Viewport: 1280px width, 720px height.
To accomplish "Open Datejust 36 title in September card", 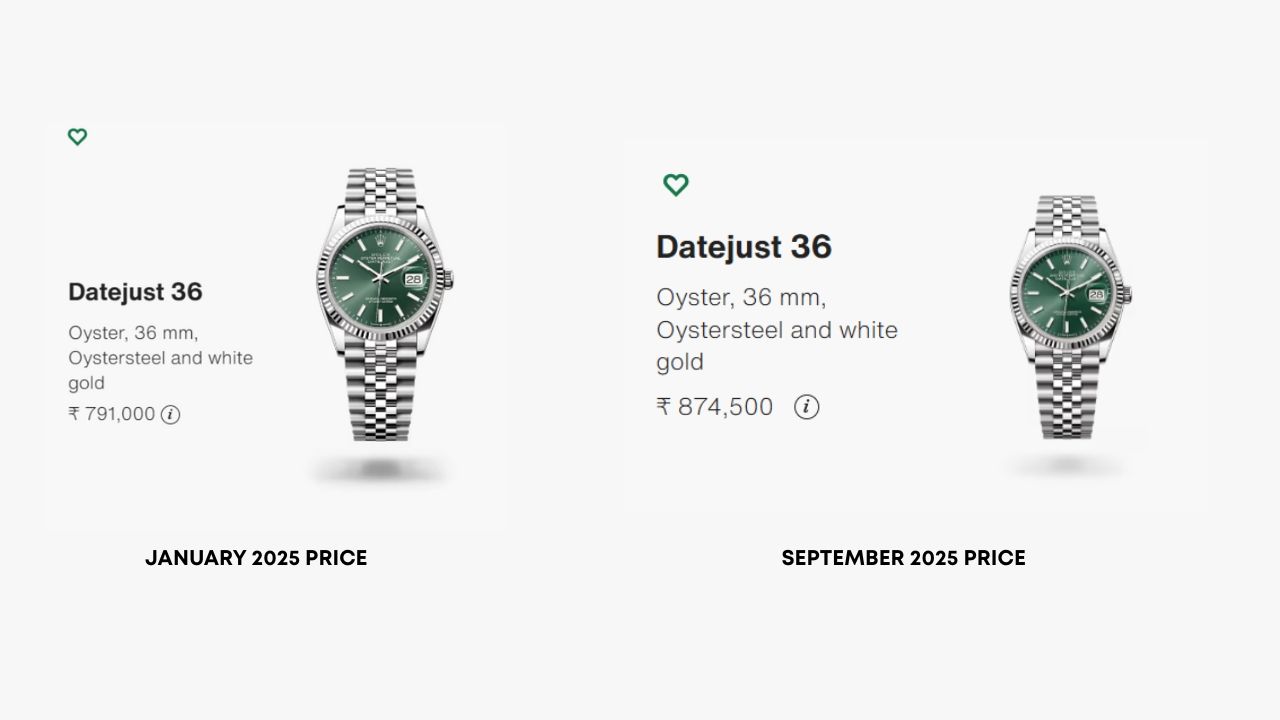I will point(744,247).
